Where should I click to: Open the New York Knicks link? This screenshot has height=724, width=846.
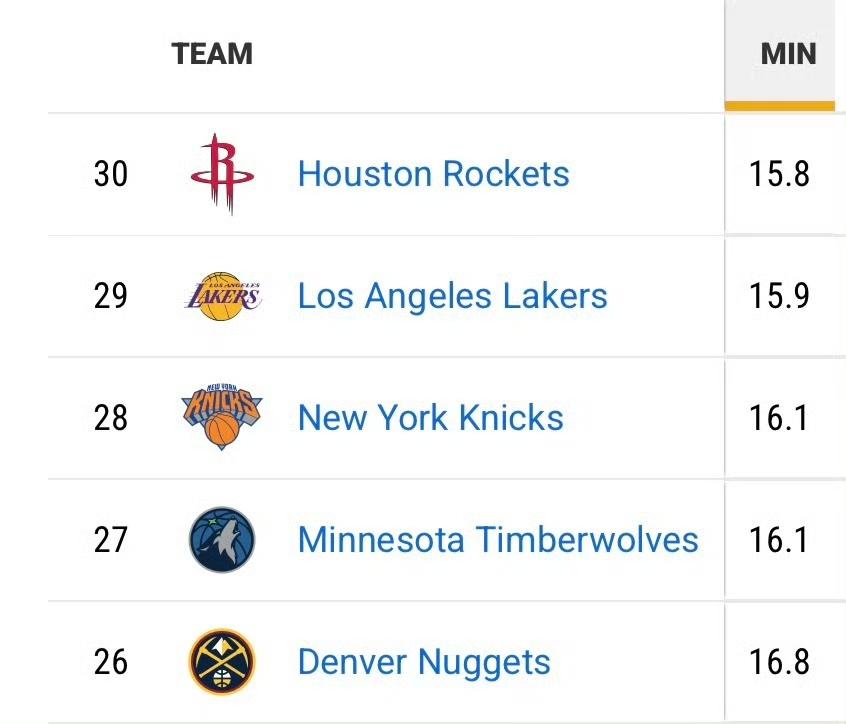pos(430,418)
